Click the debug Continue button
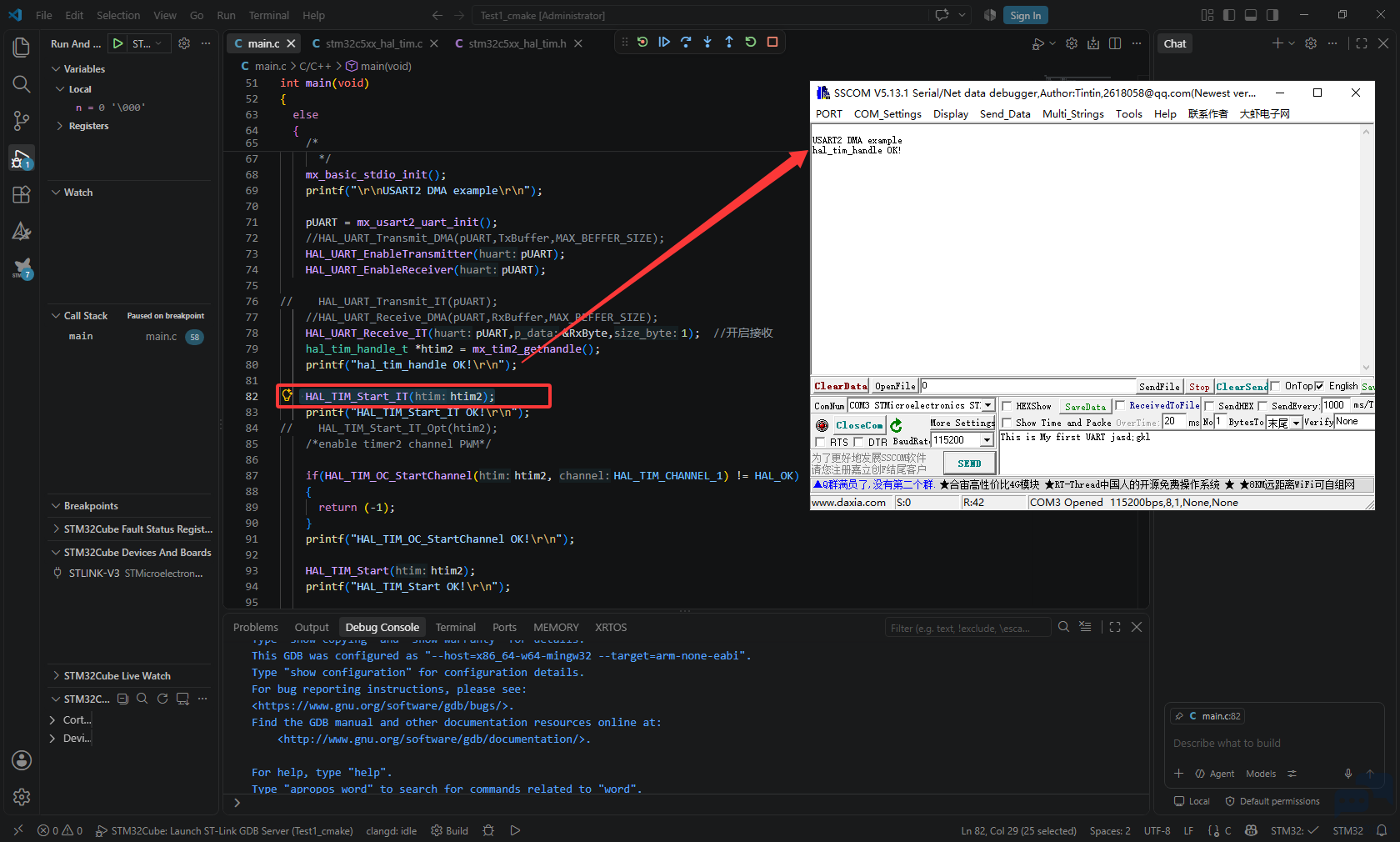Image resolution: width=1400 pixels, height=842 pixels. (664, 42)
